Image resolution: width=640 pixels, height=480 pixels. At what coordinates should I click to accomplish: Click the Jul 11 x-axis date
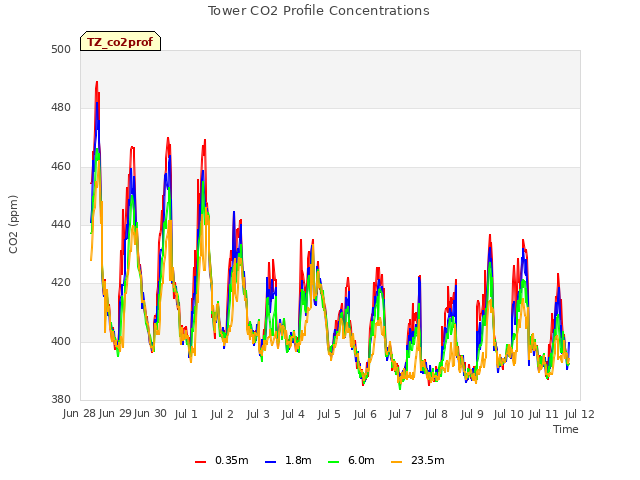(x=543, y=414)
